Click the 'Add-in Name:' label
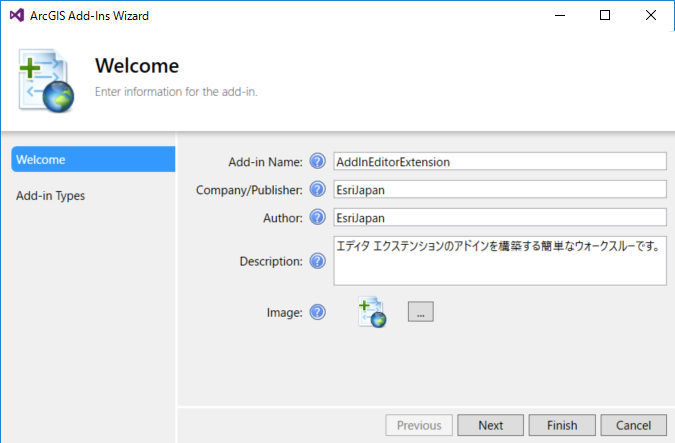Viewport: 675px width, 443px height. pos(265,162)
